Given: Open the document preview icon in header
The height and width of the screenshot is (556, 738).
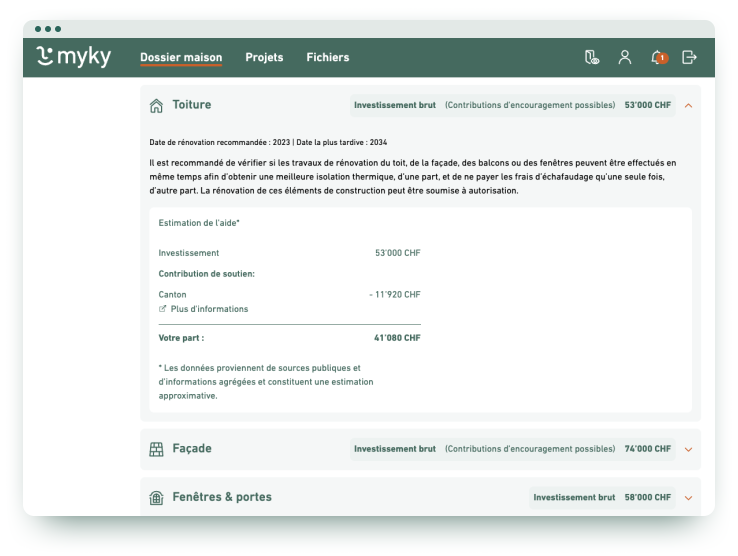Looking at the screenshot, I should (x=592, y=57).
